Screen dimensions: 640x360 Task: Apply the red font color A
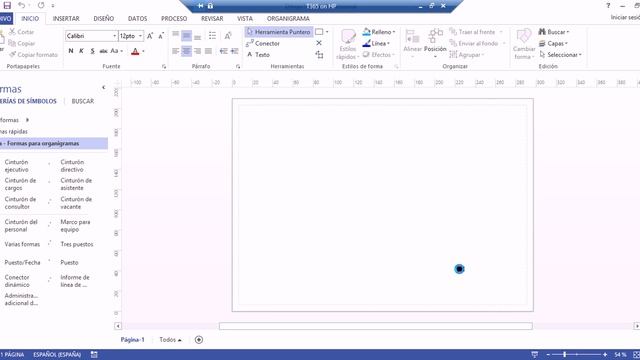click(x=135, y=51)
